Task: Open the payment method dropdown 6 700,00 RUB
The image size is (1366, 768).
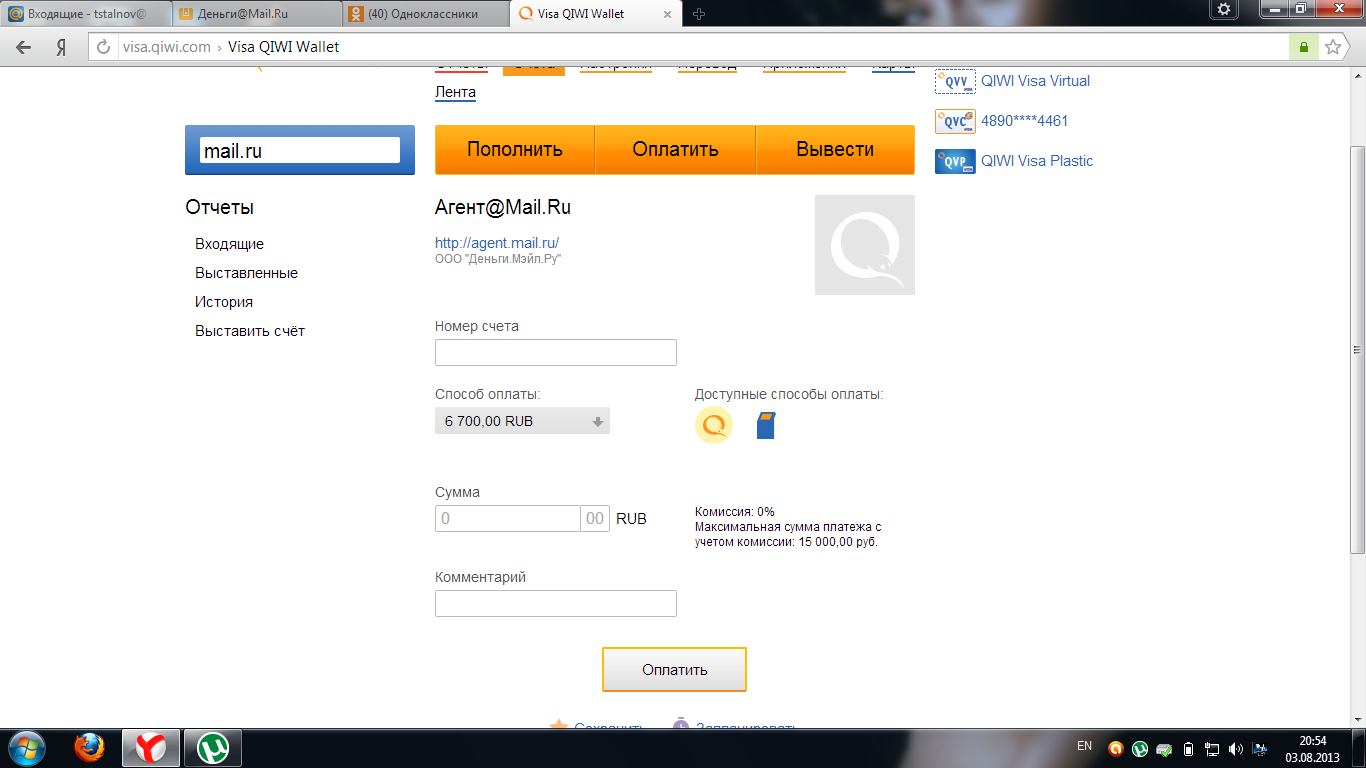Action: [522, 421]
